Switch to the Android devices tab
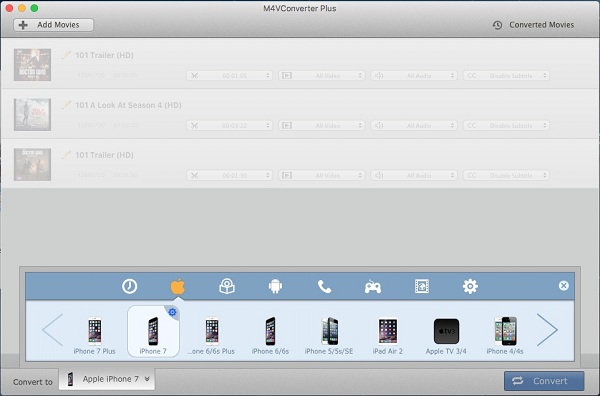This screenshot has width=600, height=396. coord(276,286)
